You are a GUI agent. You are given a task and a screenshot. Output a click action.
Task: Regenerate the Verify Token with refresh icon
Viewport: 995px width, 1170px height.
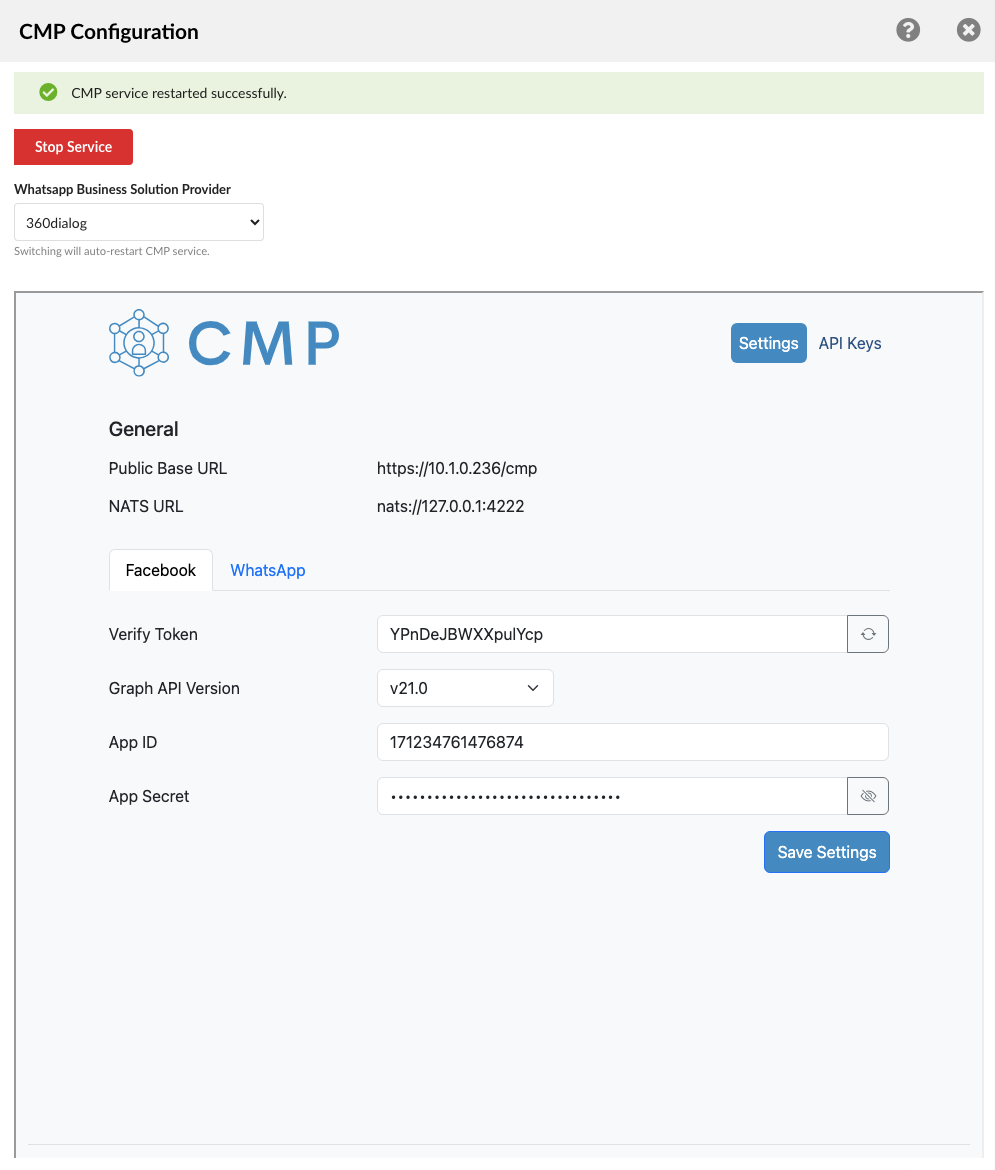(868, 634)
